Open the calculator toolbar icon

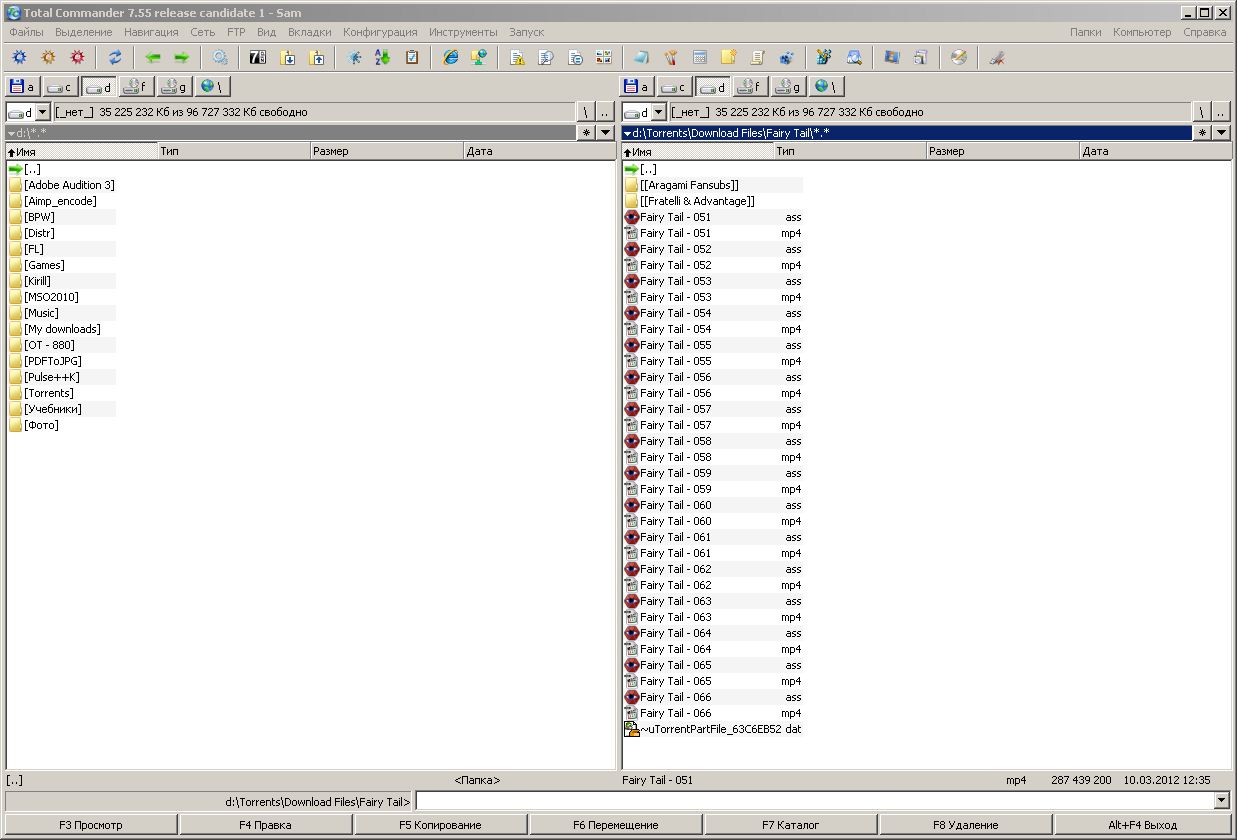tap(700, 58)
